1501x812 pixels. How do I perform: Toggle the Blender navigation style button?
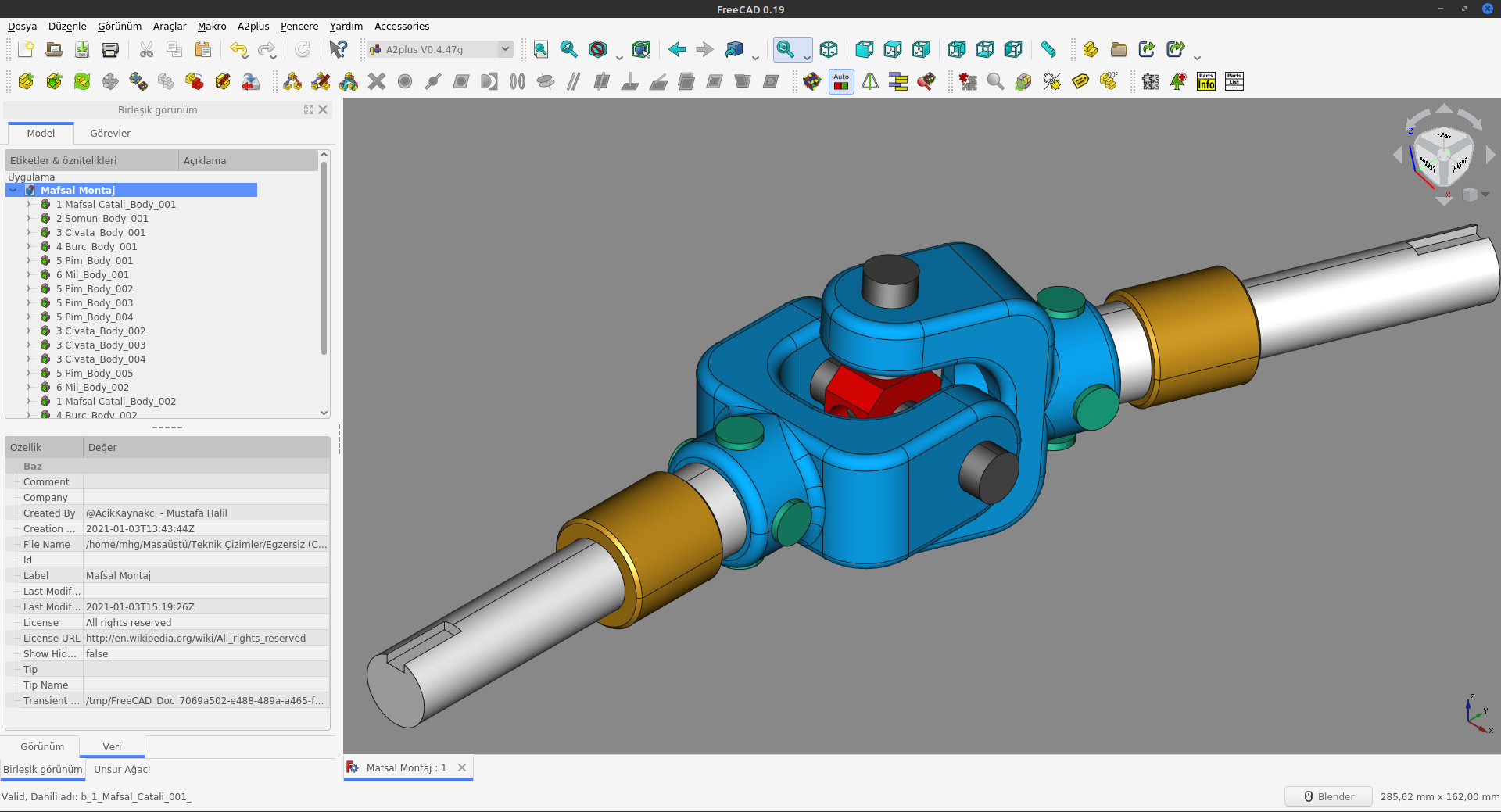click(1328, 796)
